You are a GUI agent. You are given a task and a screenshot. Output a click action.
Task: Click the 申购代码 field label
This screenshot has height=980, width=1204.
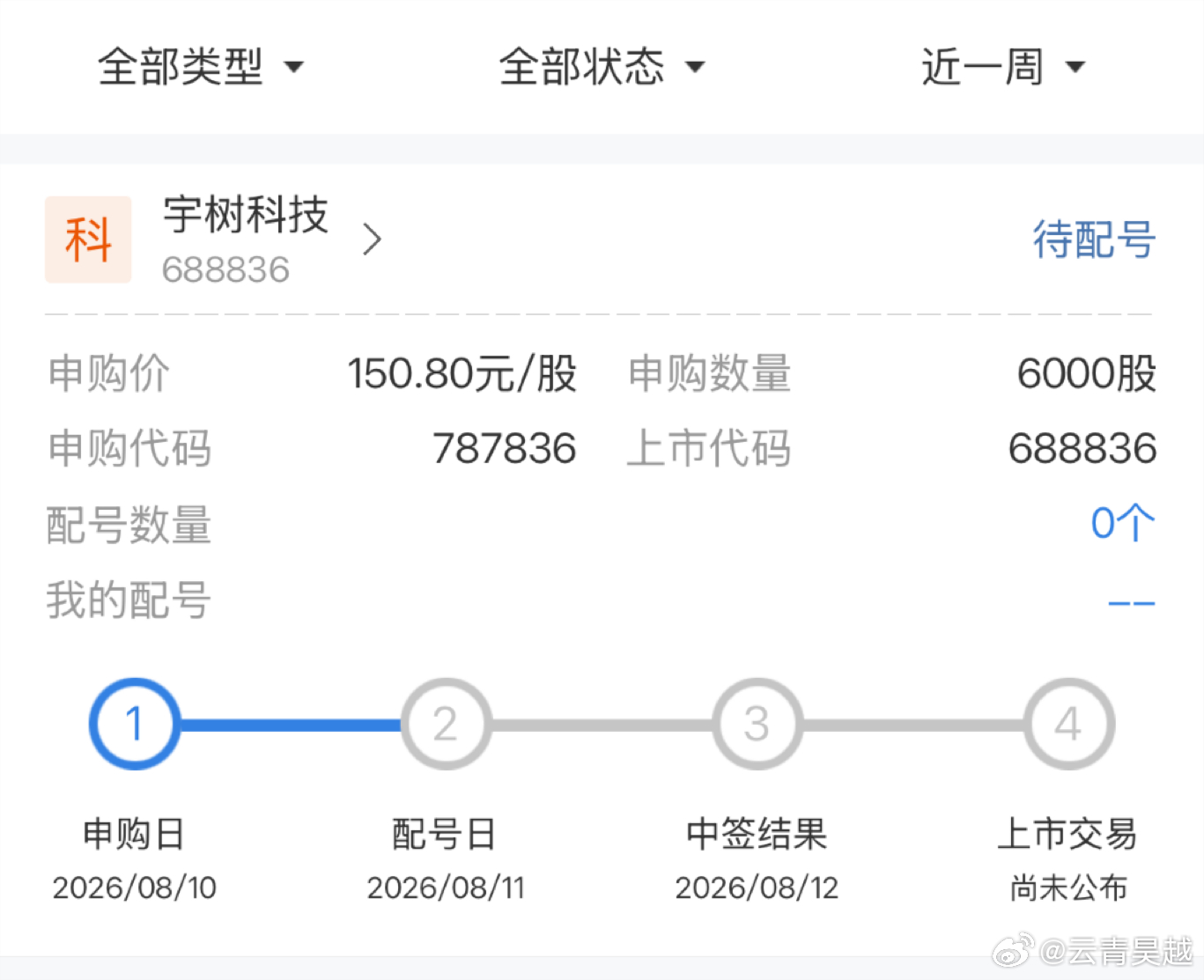[129, 448]
